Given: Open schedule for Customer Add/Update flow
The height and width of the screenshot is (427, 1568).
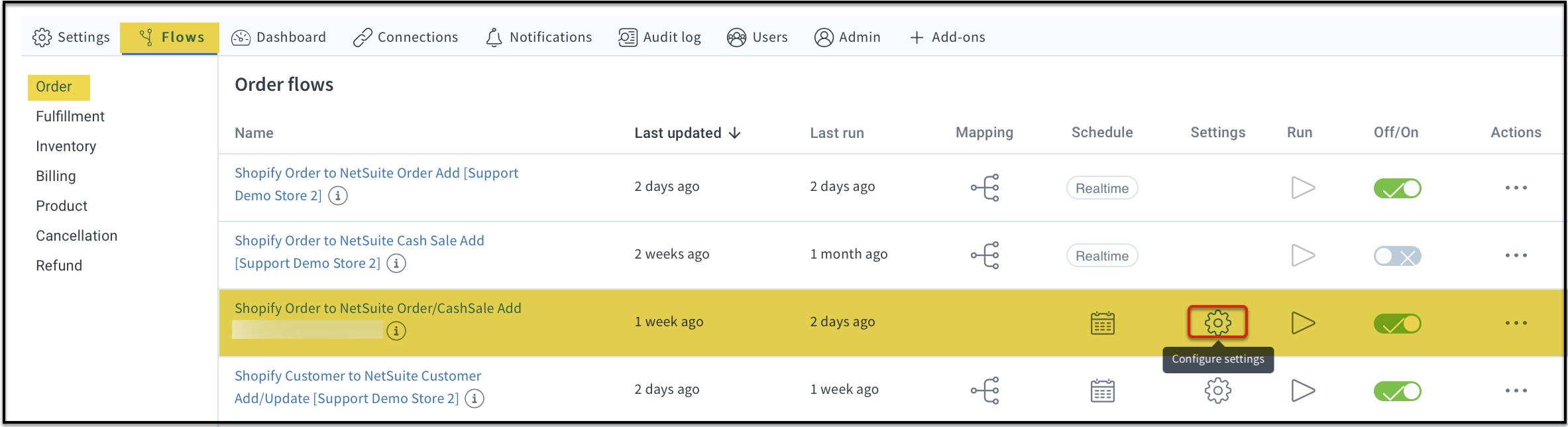Looking at the screenshot, I should (x=1103, y=391).
